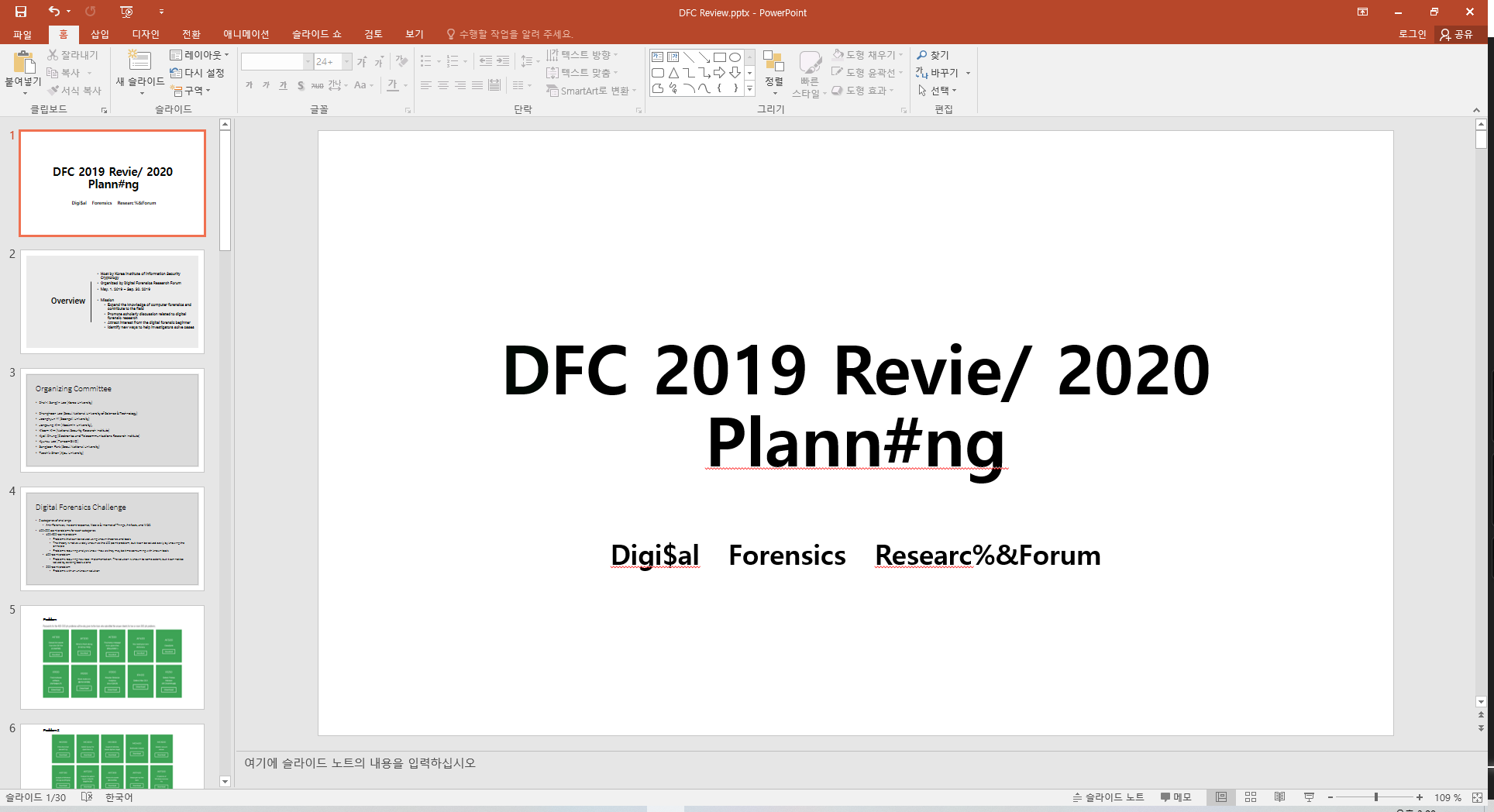This screenshot has height=812, width=1494.
Task: Open the Layout (레이아웃) dropdown
Action: pyautogui.click(x=200, y=55)
